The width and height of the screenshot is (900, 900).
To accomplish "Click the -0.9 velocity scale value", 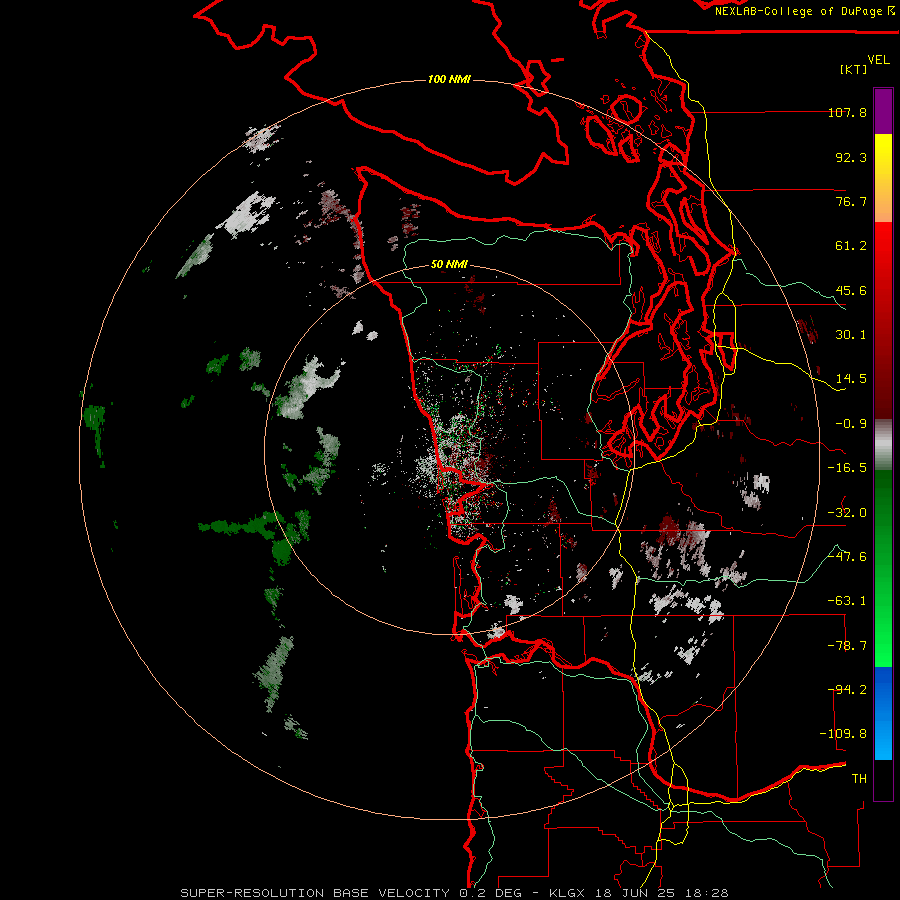I will (x=851, y=424).
